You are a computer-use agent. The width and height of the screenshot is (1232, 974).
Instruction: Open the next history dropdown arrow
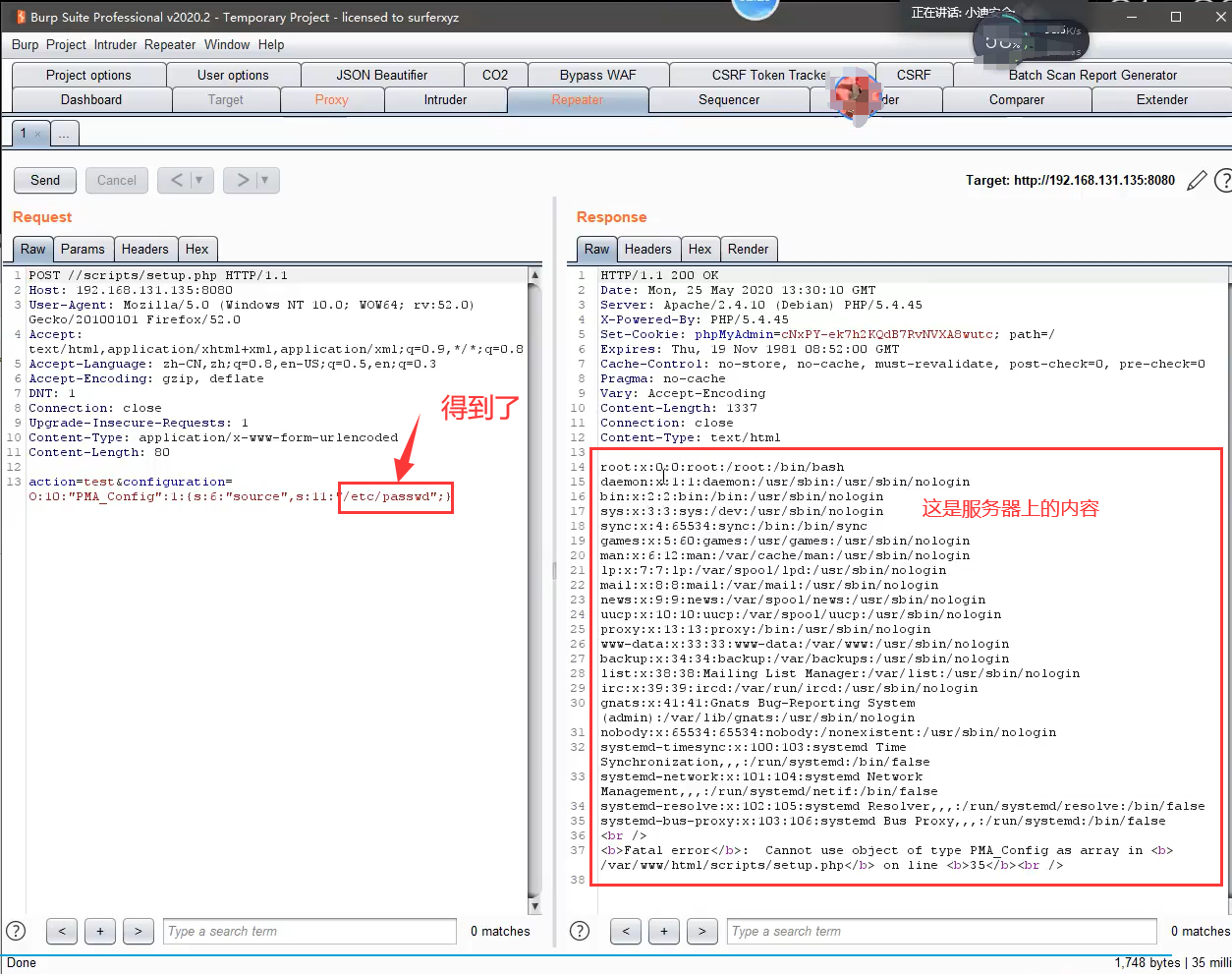tap(265, 180)
